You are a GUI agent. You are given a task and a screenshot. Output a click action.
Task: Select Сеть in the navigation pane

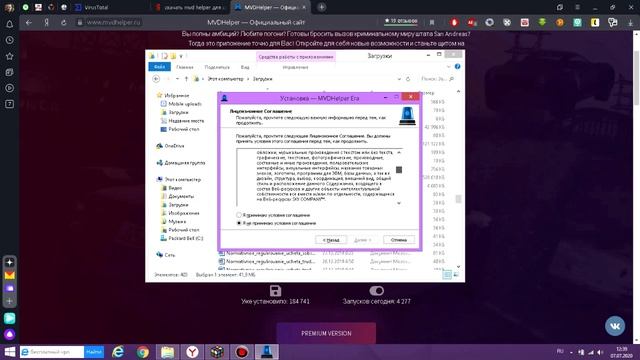pyautogui.click(x=169, y=255)
